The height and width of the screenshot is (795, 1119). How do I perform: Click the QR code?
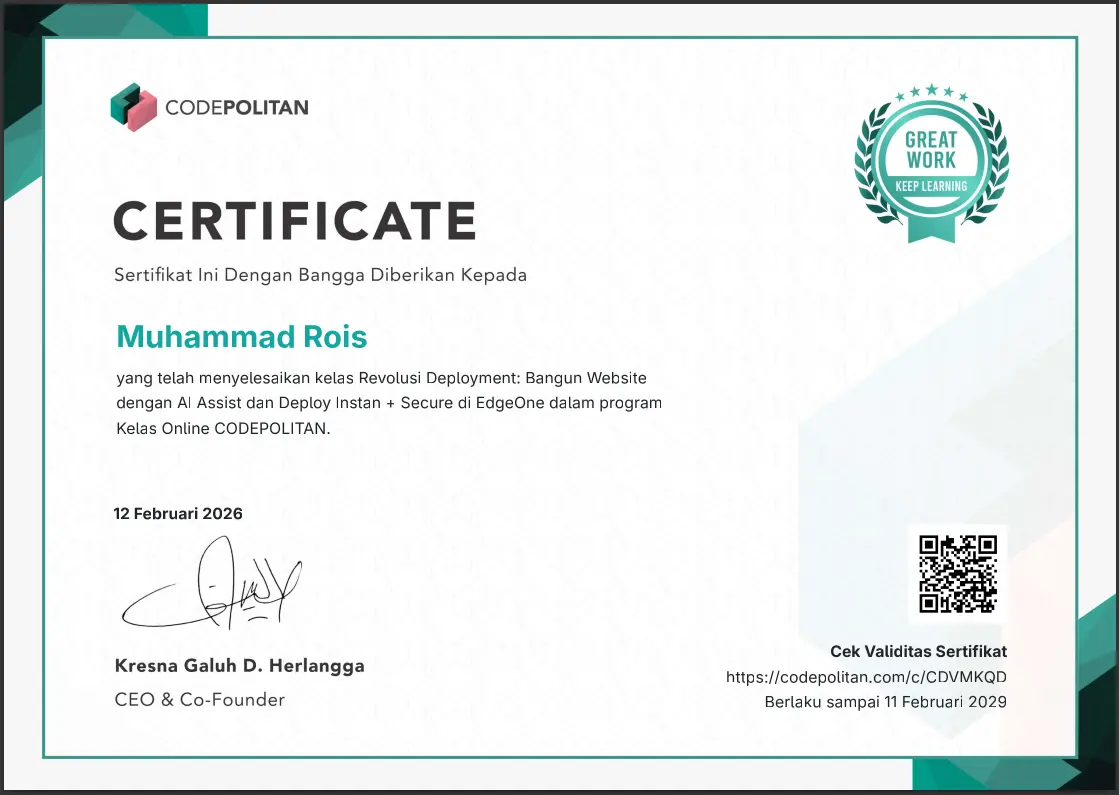coord(958,574)
